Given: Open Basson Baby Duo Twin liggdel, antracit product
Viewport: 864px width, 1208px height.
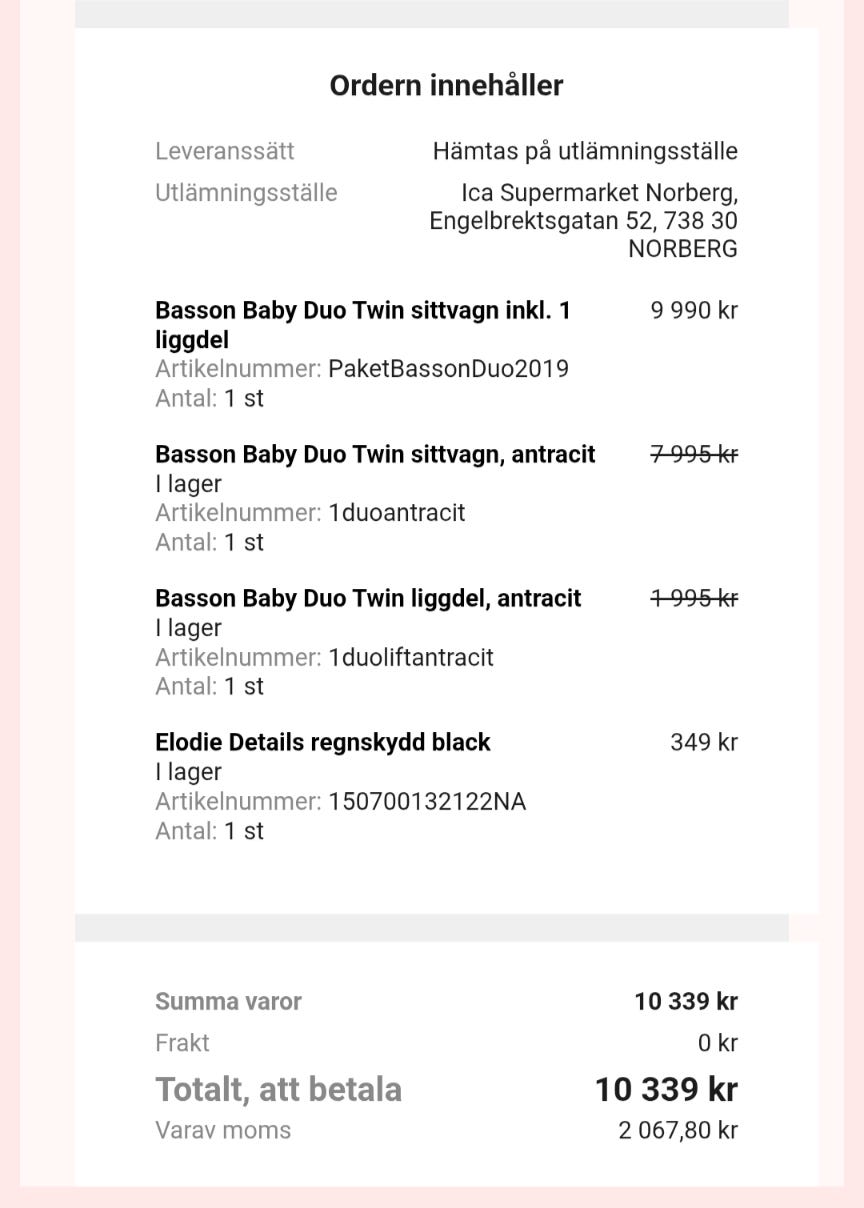Looking at the screenshot, I should click(x=368, y=599).
